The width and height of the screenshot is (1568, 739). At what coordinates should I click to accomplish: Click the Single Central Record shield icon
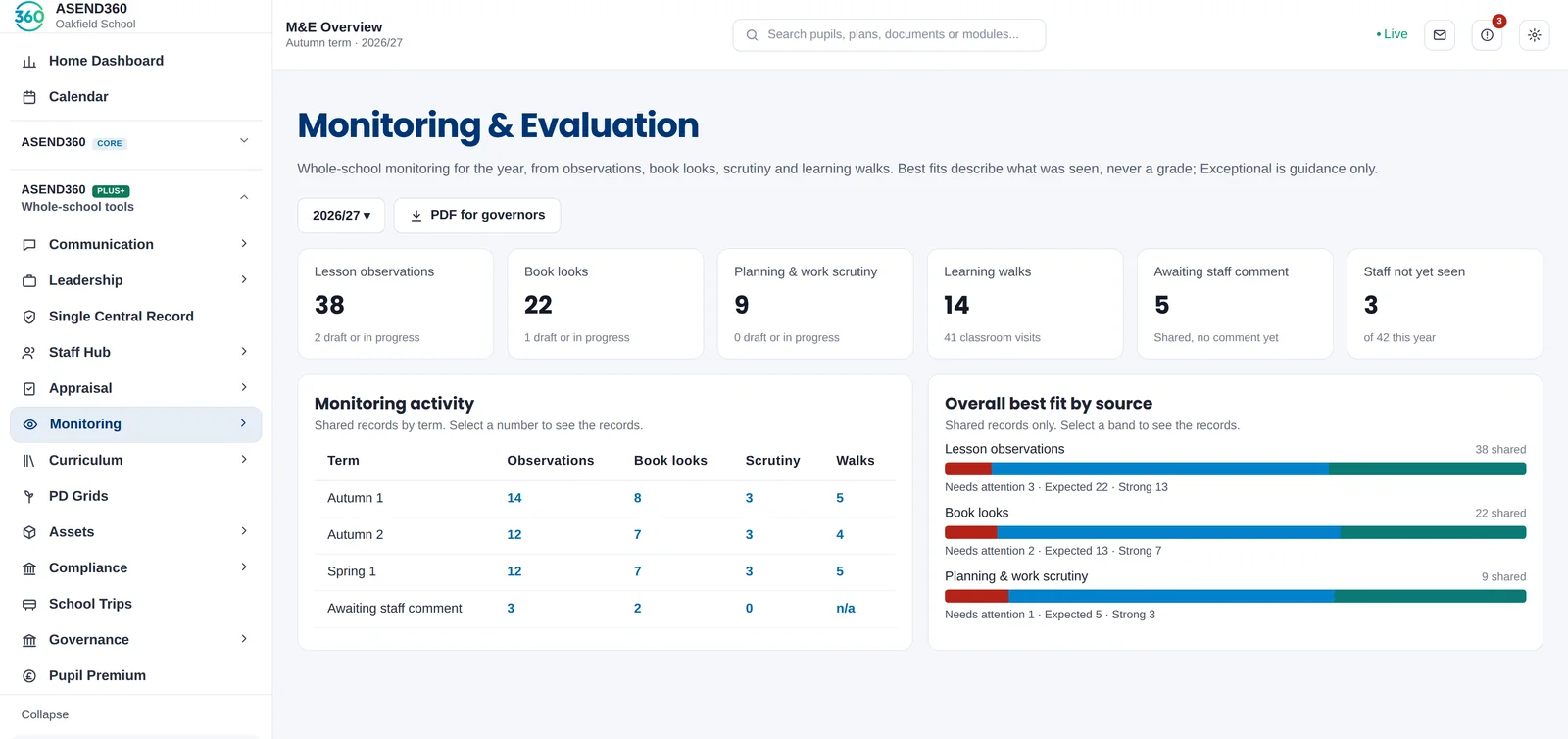pos(29,317)
